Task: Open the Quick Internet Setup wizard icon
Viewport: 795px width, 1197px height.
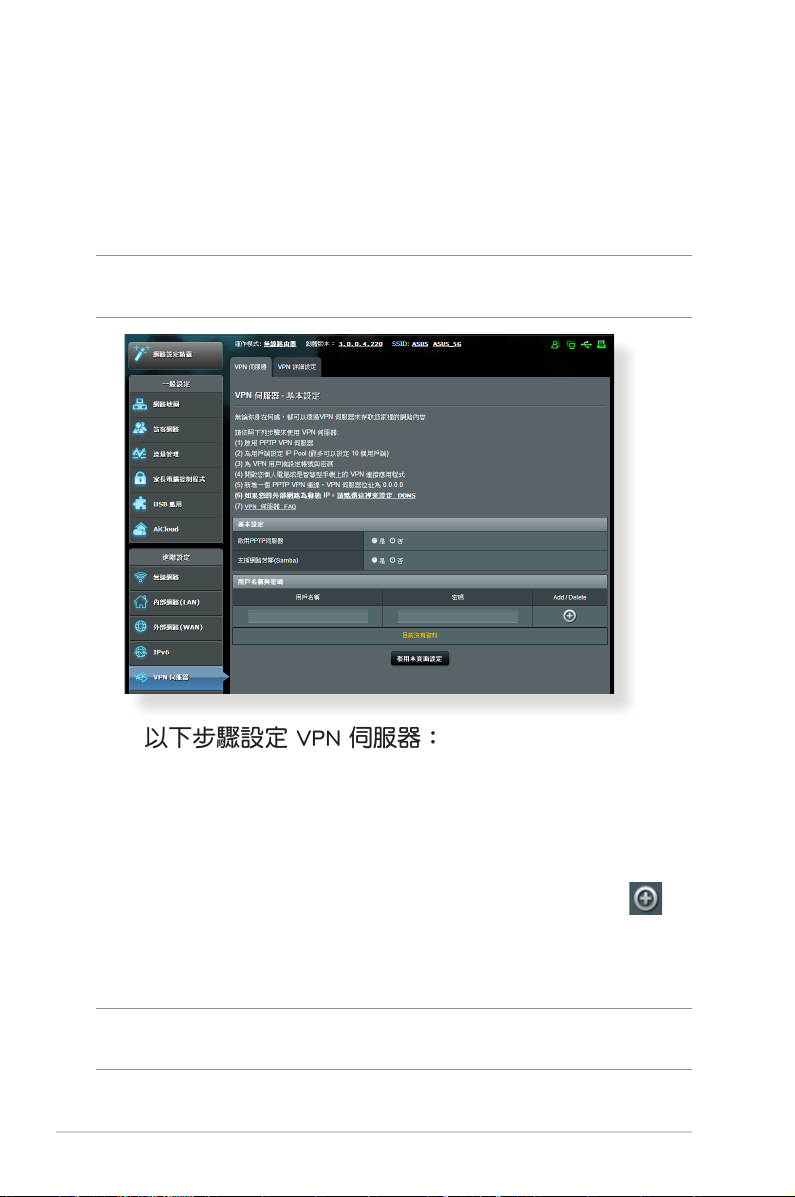Action: coord(142,353)
